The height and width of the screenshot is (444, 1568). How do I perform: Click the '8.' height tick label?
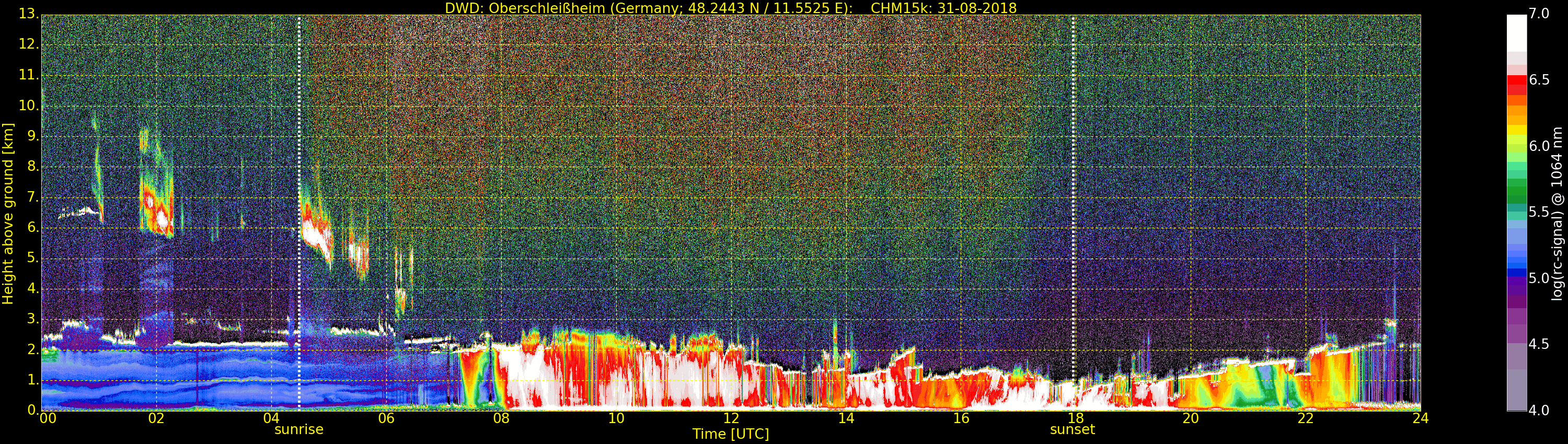[x=33, y=166]
